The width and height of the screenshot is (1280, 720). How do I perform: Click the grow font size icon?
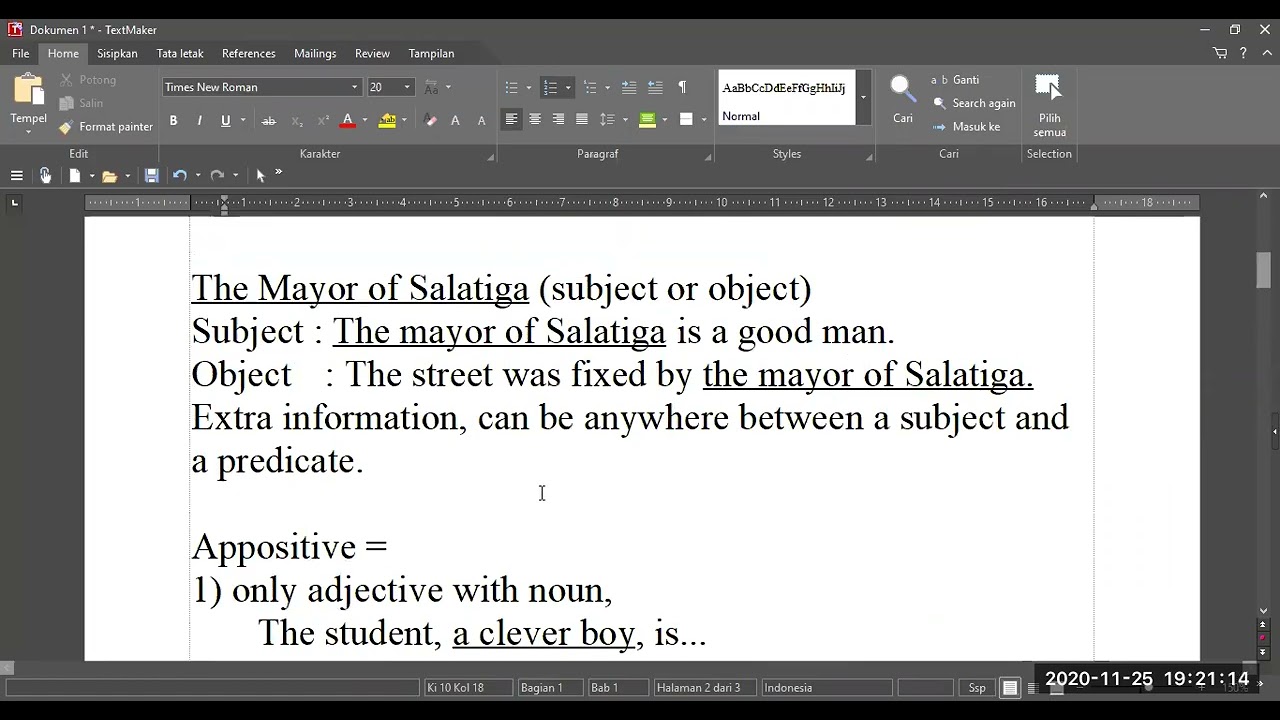click(x=455, y=121)
